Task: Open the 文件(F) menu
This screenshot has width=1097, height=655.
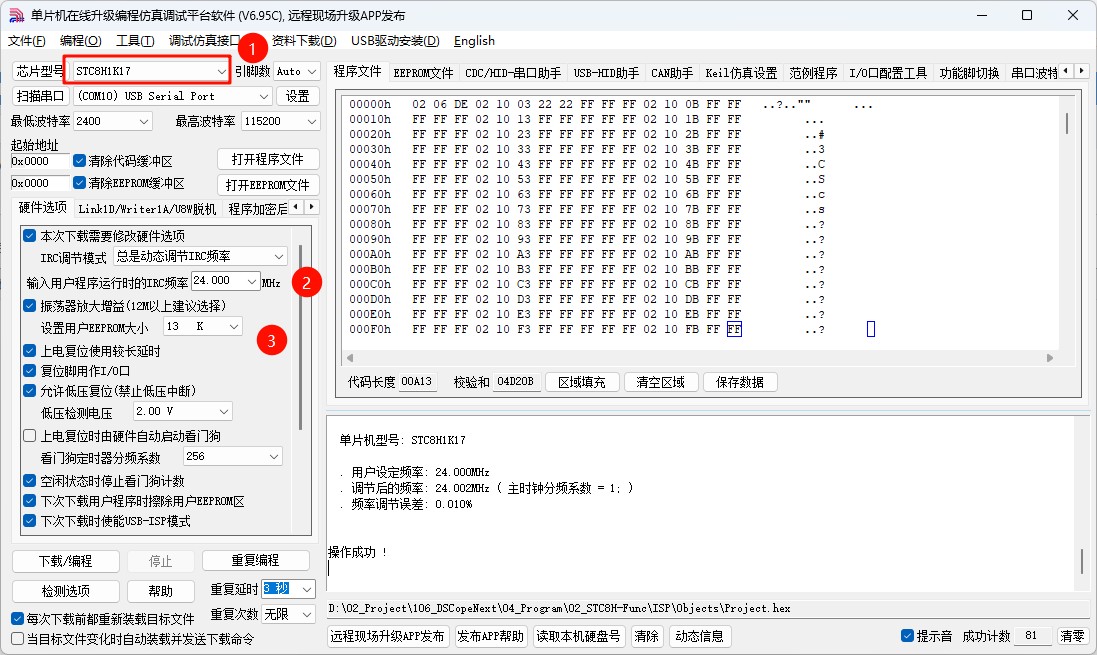Action: [27, 41]
